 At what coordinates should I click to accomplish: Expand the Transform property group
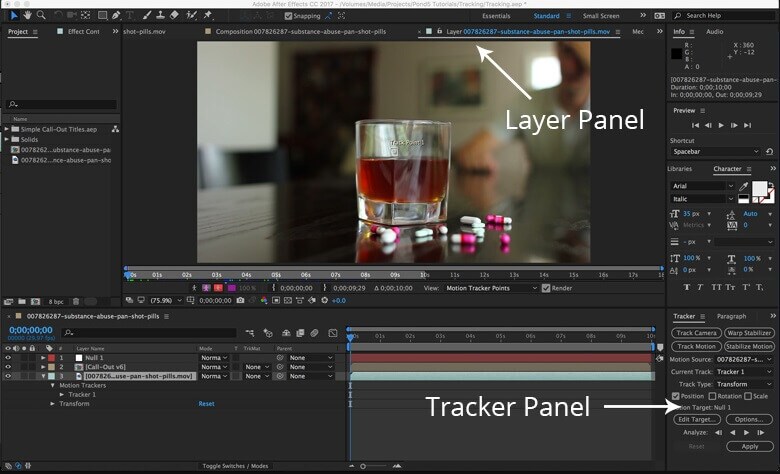(53, 404)
